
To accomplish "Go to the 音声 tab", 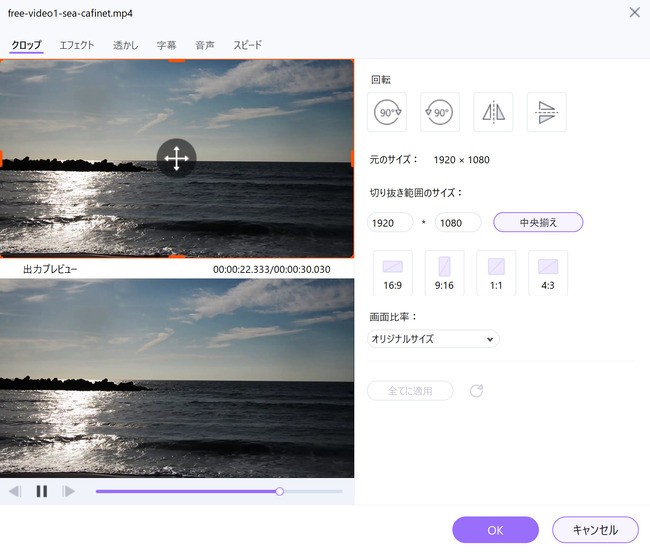I will tap(205, 45).
